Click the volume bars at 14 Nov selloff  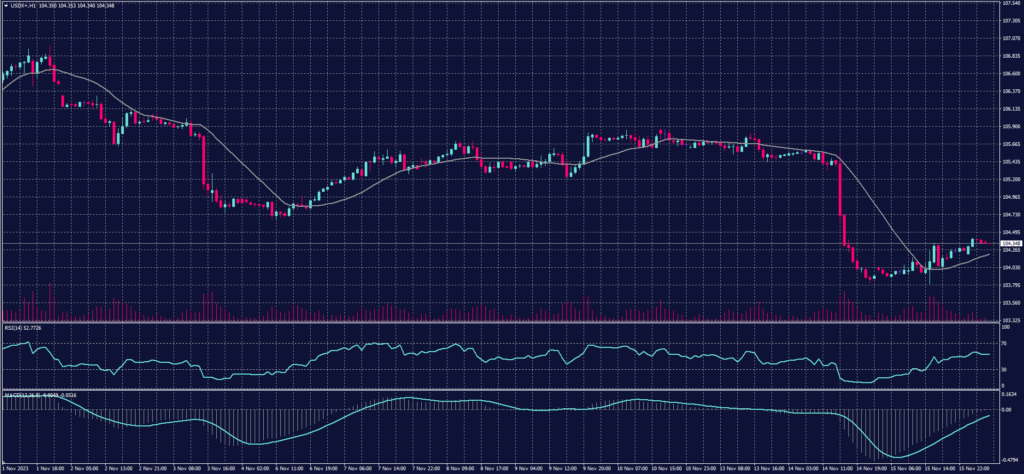(843, 306)
